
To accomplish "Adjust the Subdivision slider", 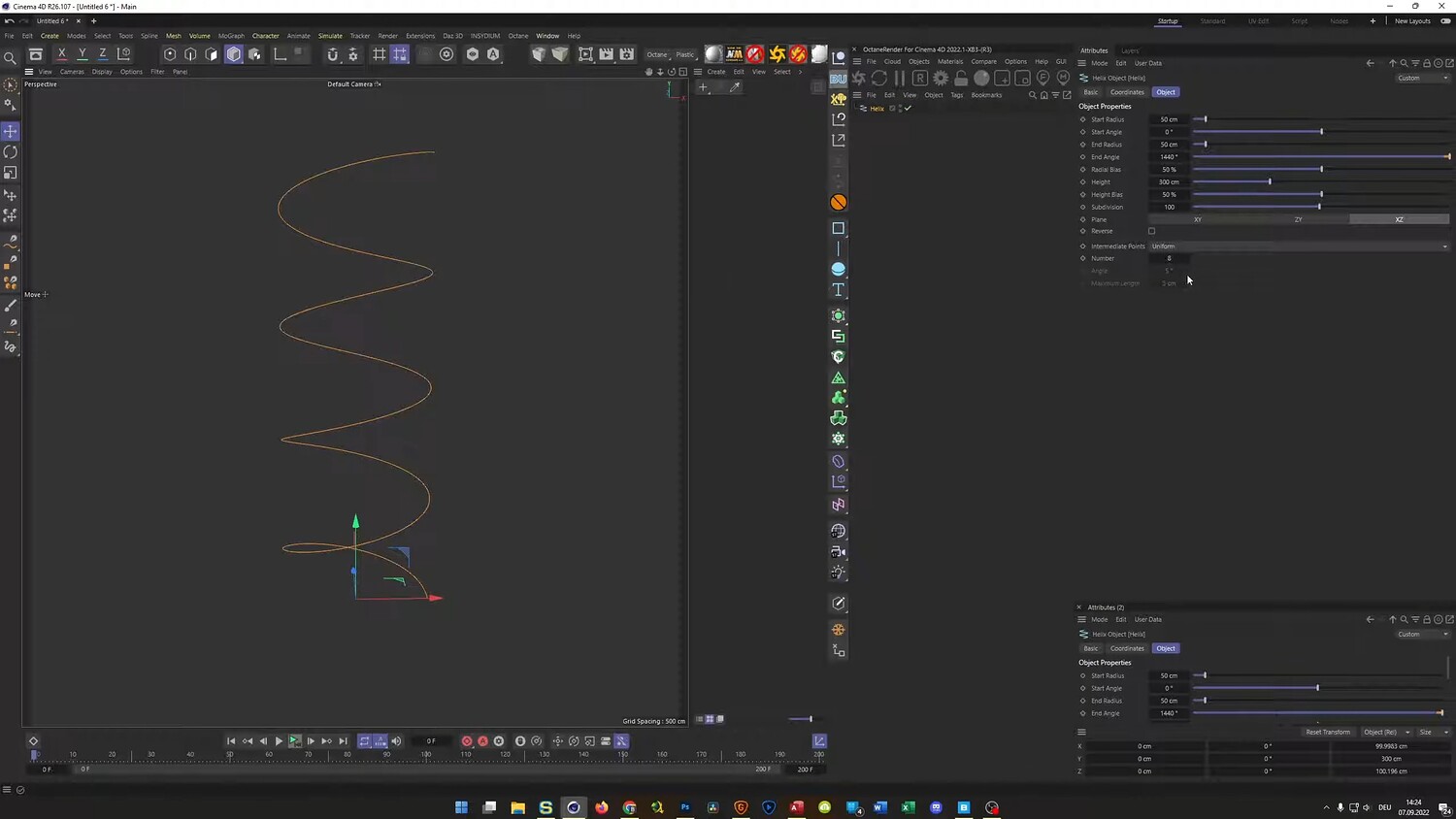I will tap(1321, 207).
